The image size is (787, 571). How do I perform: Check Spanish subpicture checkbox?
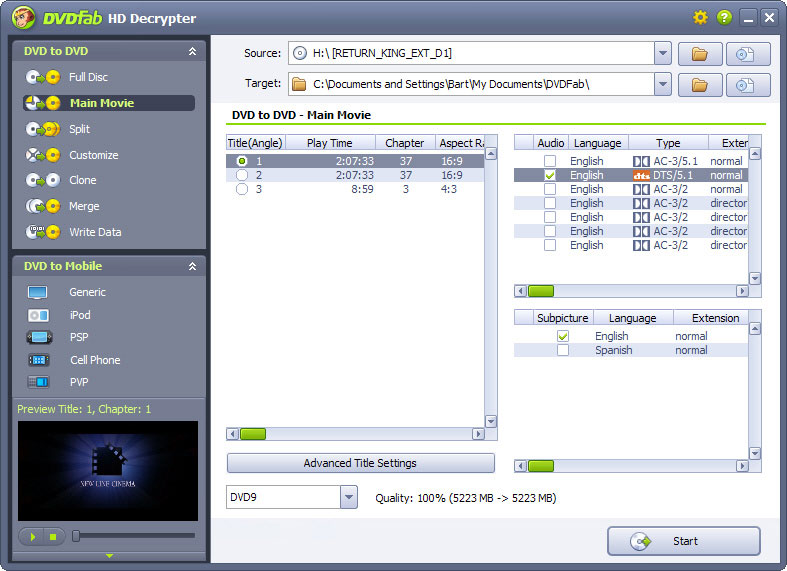click(x=563, y=350)
